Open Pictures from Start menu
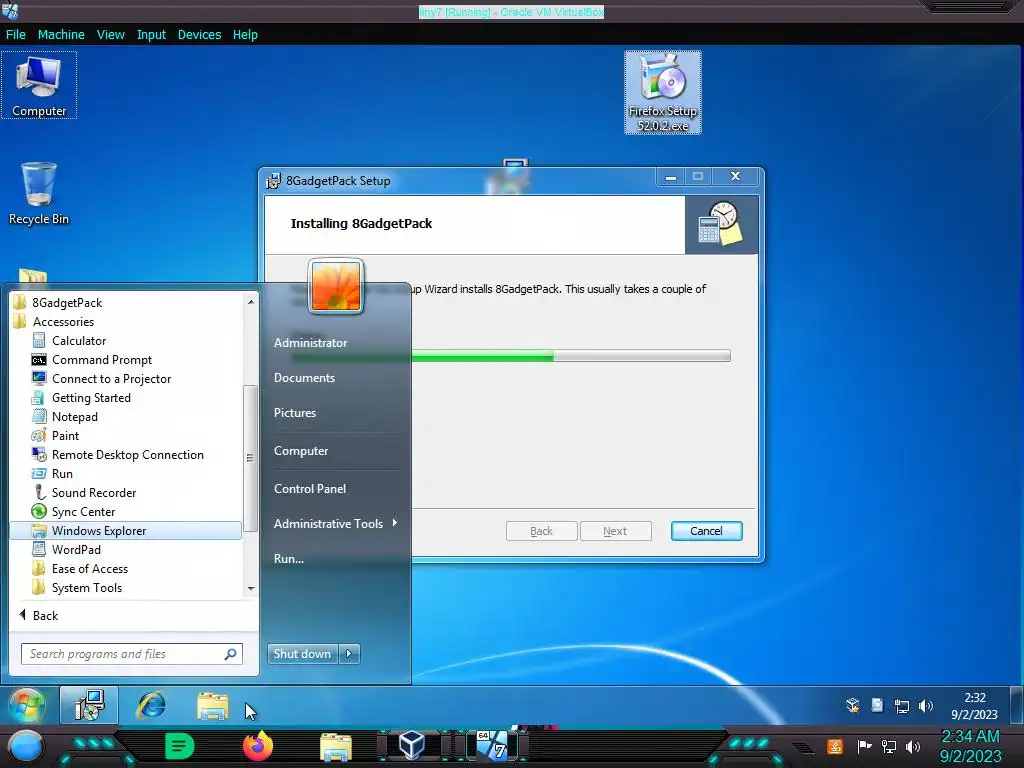The image size is (1024, 768). click(295, 413)
